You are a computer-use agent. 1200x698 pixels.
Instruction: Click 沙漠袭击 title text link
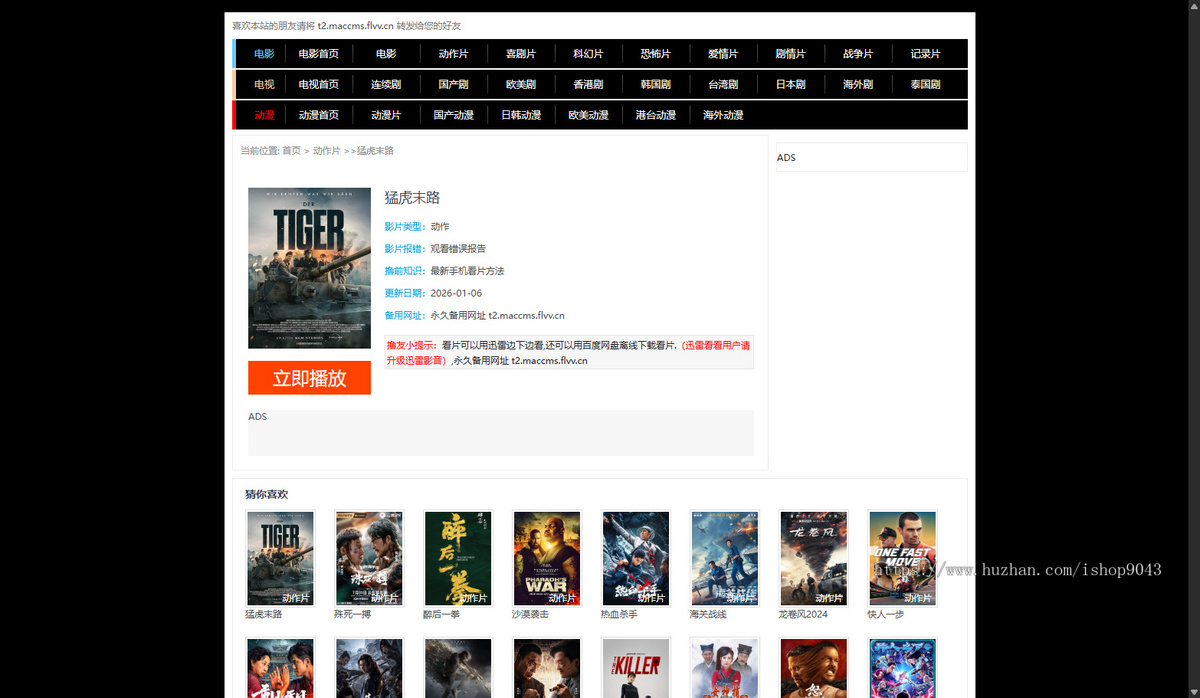[530, 614]
